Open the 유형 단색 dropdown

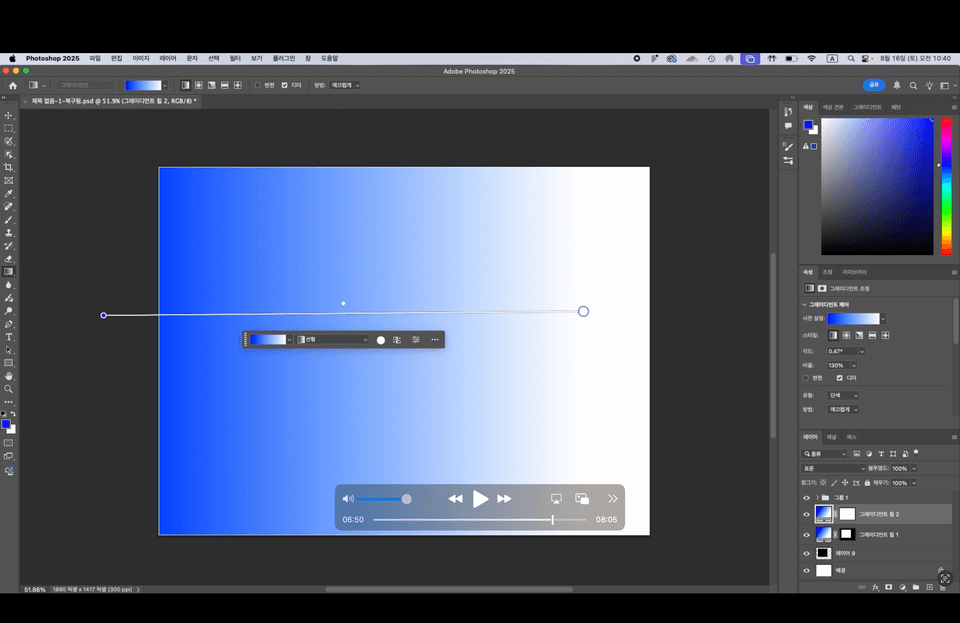843,395
